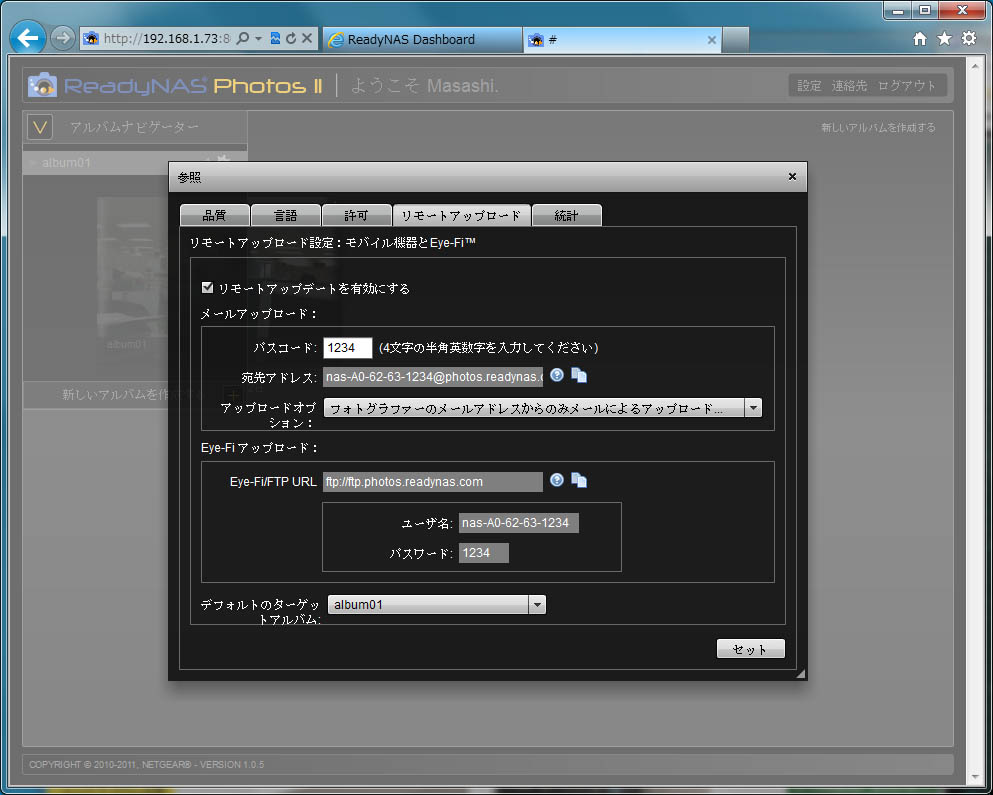993x795 pixels.
Task: Open browser home icon
Action: tap(920, 39)
